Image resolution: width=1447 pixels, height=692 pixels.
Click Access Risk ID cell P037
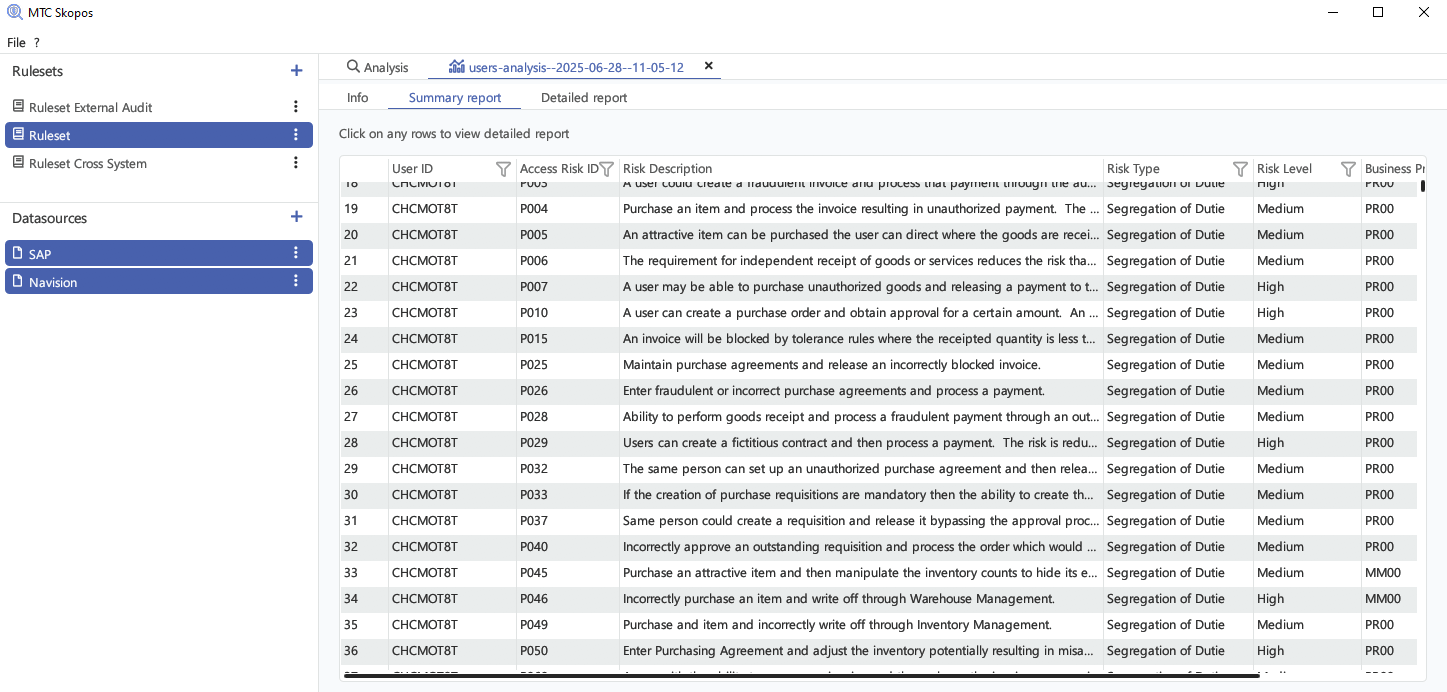click(568, 521)
